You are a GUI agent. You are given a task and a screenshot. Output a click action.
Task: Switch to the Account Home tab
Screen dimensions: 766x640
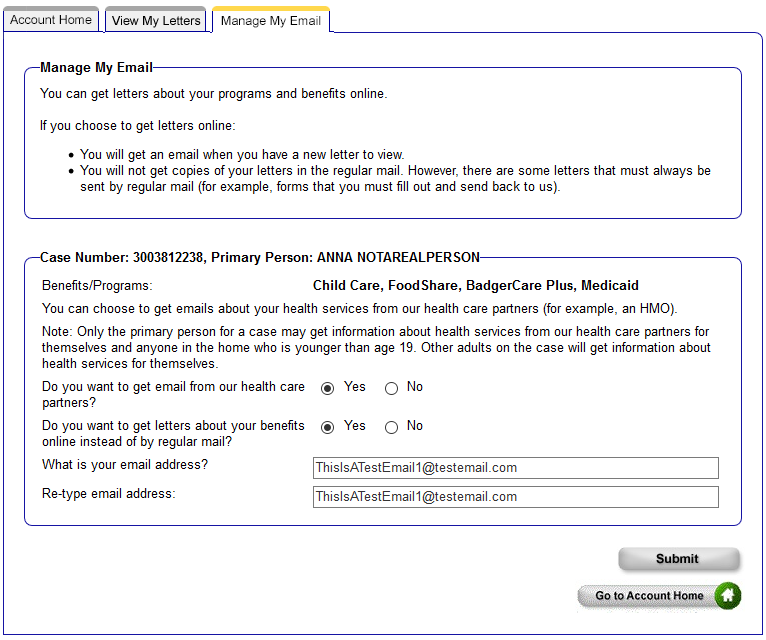point(50,20)
